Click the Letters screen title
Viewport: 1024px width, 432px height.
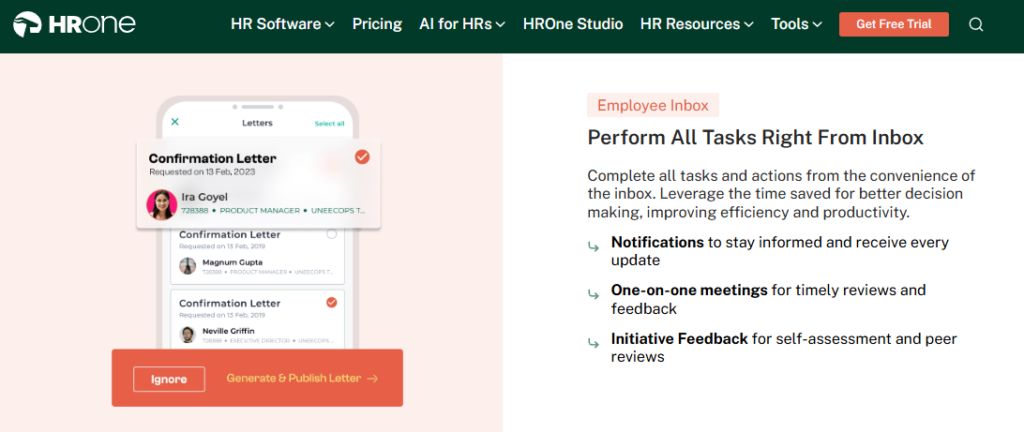tap(257, 123)
